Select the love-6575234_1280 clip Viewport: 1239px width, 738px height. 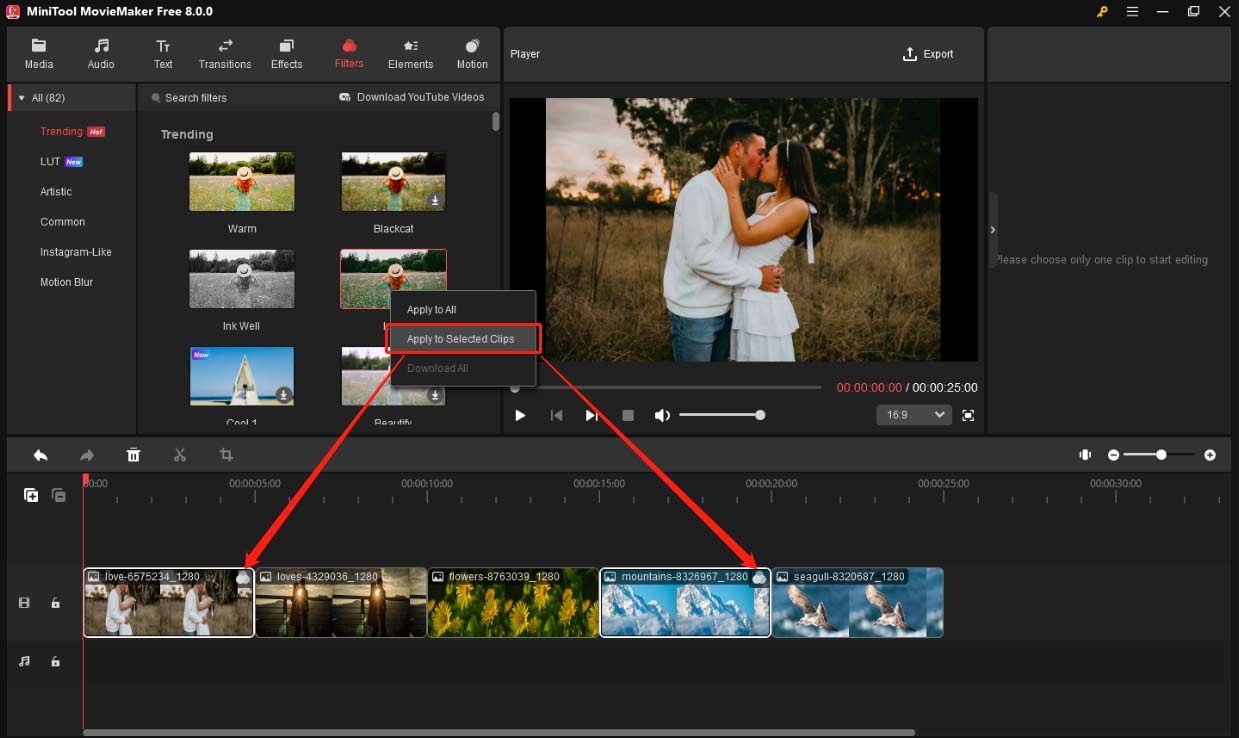tap(169, 603)
